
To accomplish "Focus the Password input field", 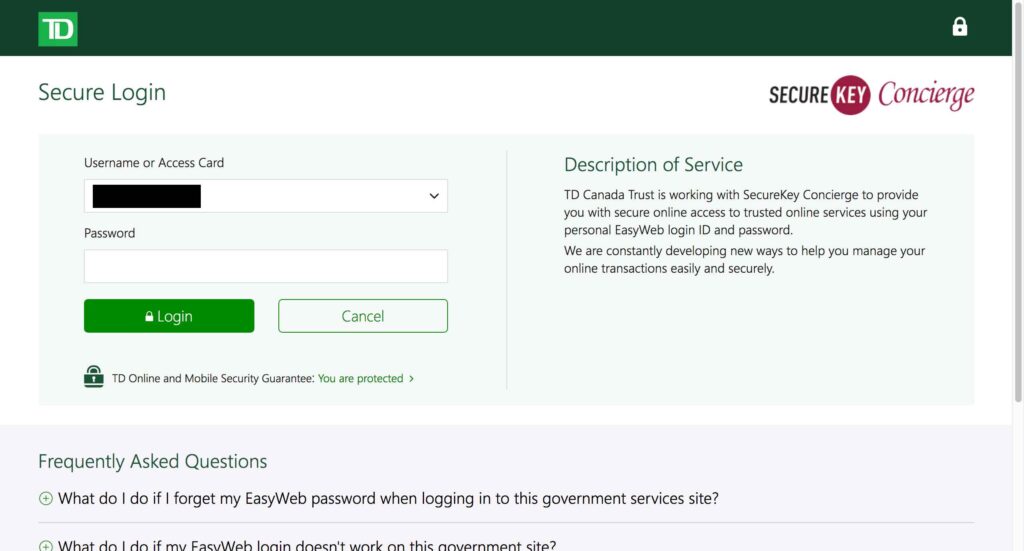I will pyautogui.click(x=265, y=266).
